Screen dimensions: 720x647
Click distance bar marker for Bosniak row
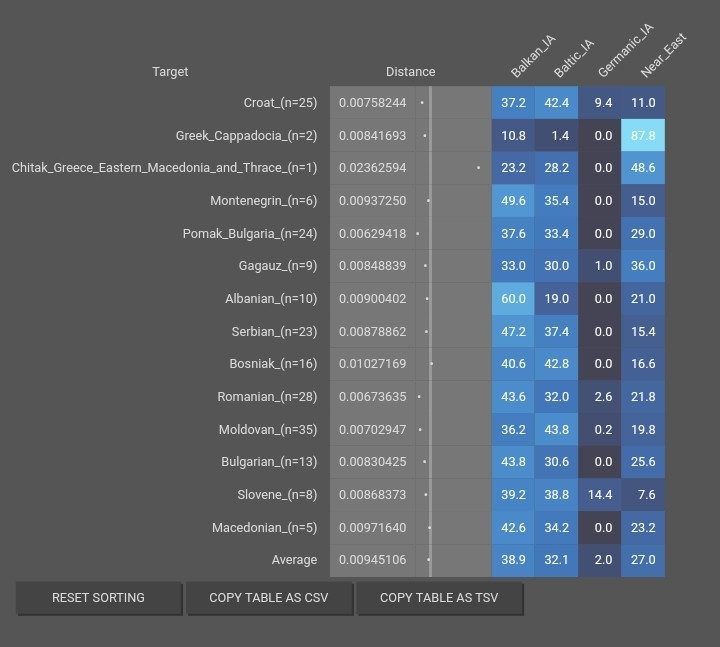431,364
